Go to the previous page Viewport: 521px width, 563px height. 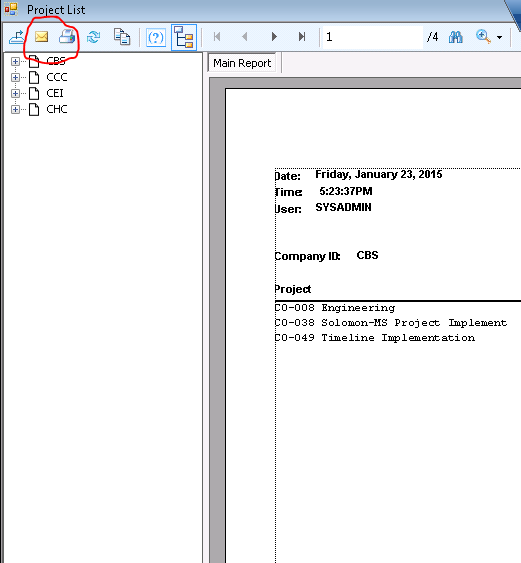tap(245, 37)
